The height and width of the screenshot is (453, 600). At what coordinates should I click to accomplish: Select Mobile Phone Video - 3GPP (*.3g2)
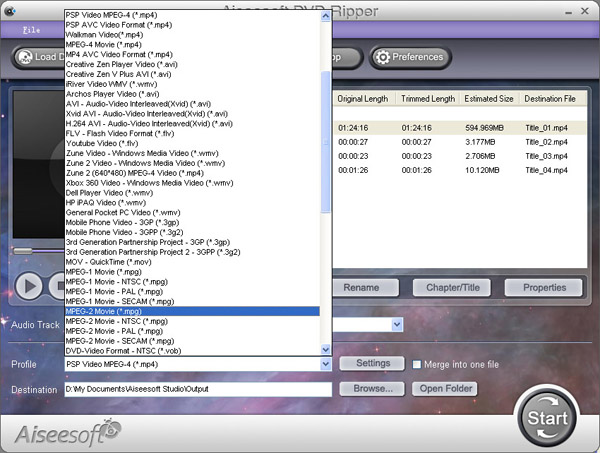(x=192, y=233)
